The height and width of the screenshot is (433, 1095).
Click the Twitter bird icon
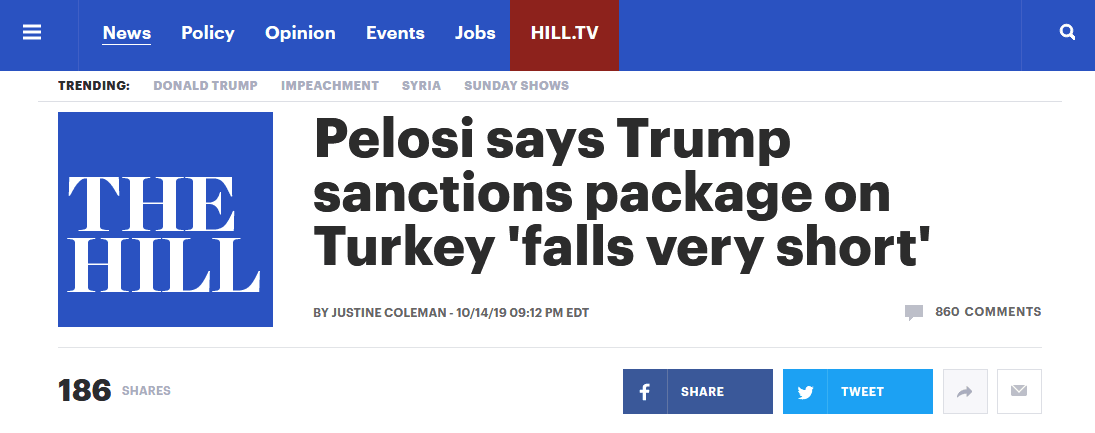coord(805,392)
